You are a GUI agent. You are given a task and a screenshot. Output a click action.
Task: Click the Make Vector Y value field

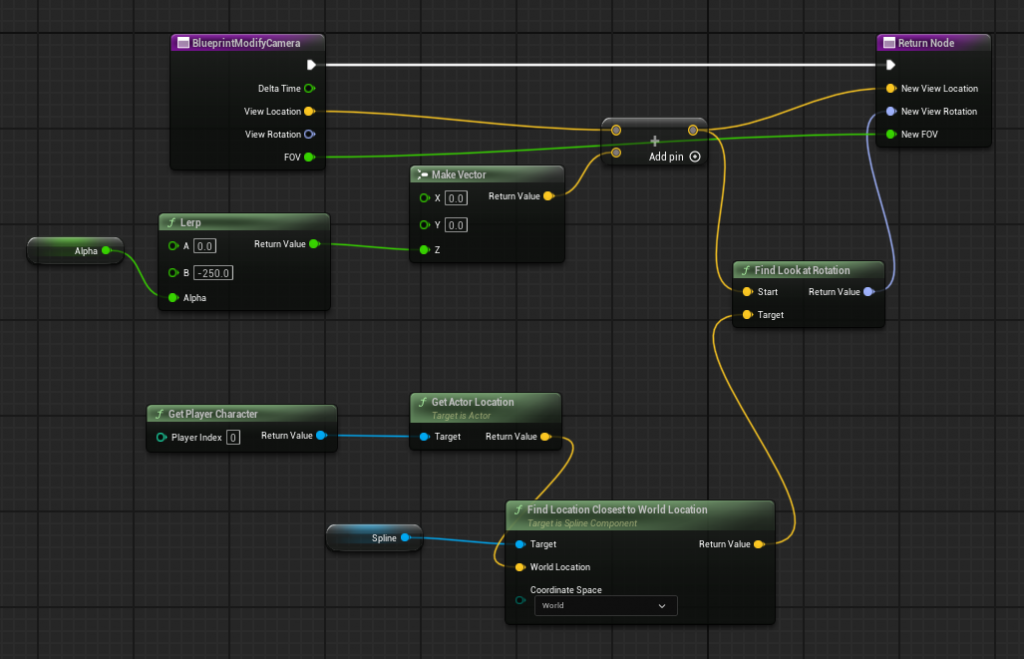tap(456, 225)
